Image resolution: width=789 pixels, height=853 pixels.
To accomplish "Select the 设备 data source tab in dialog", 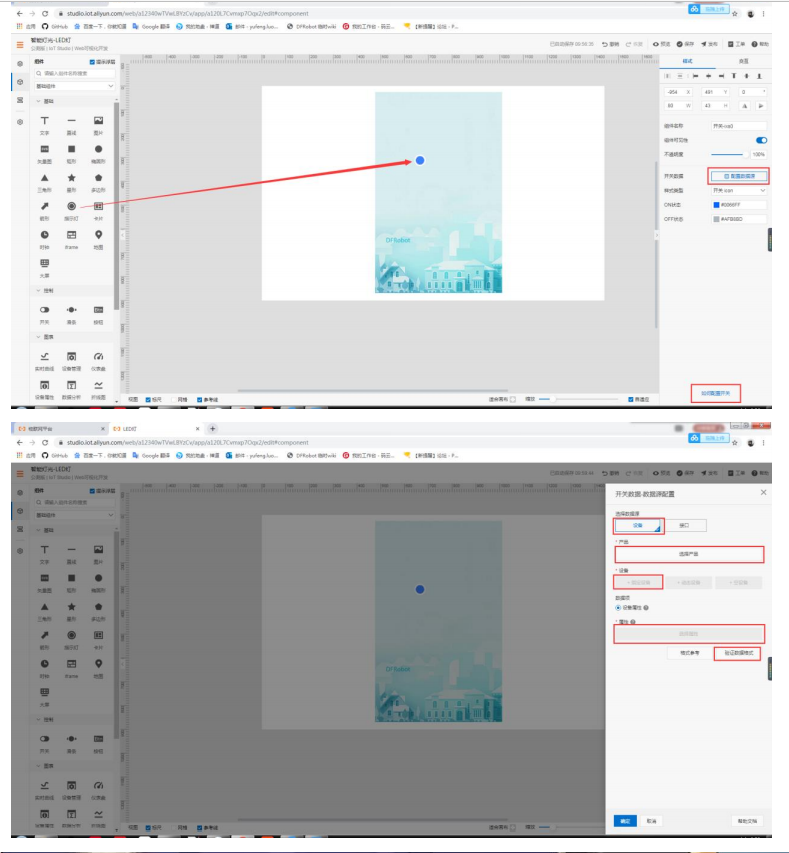I will (638, 526).
